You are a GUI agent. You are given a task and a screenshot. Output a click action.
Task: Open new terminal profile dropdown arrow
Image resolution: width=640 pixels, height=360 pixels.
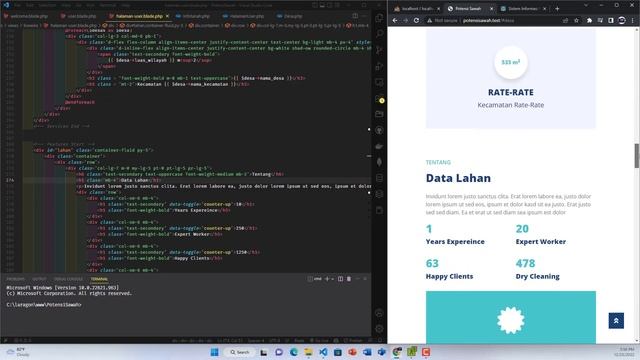(x=333, y=279)
